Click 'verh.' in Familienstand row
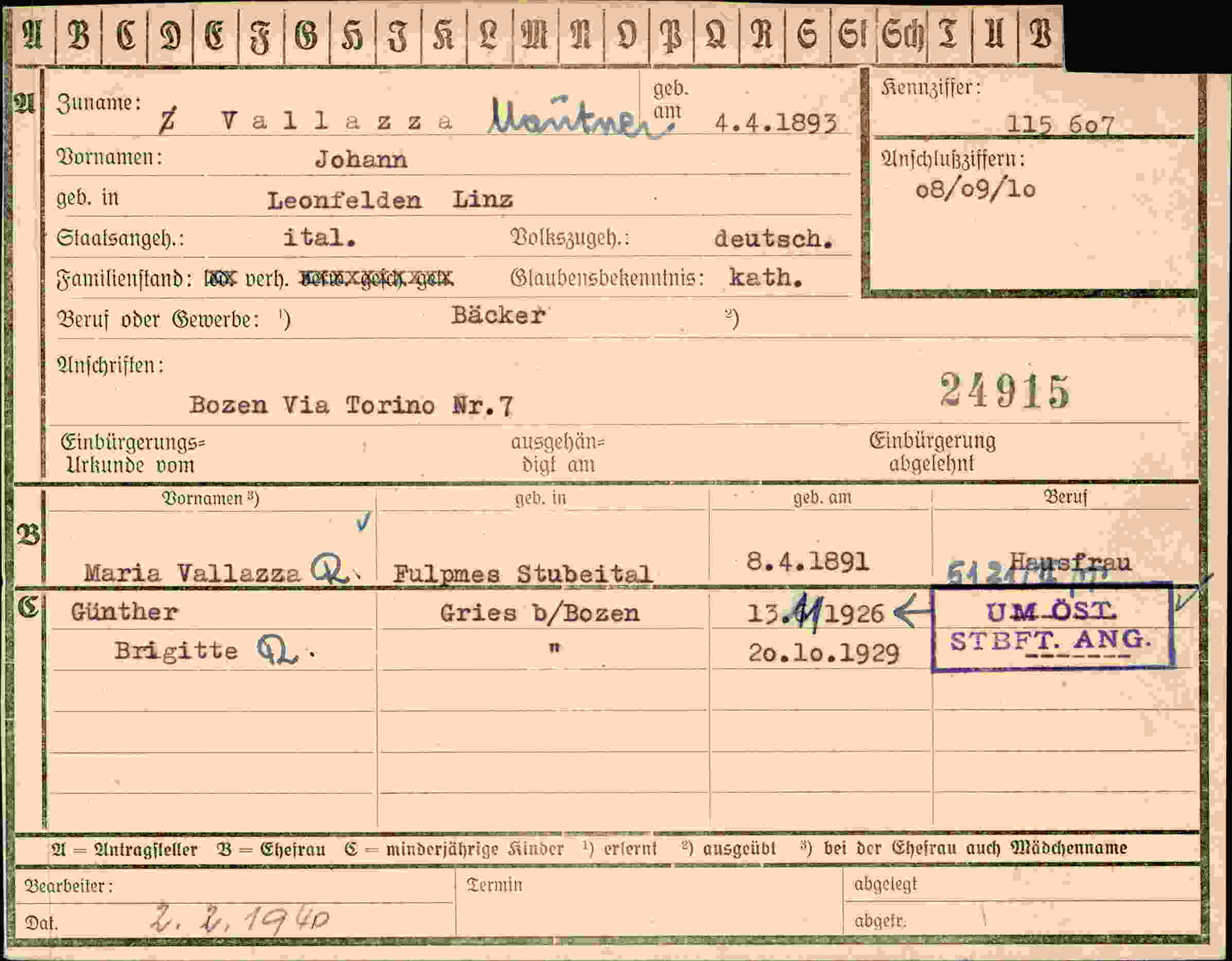This screenshot has width=1232, height=961. 267,279
